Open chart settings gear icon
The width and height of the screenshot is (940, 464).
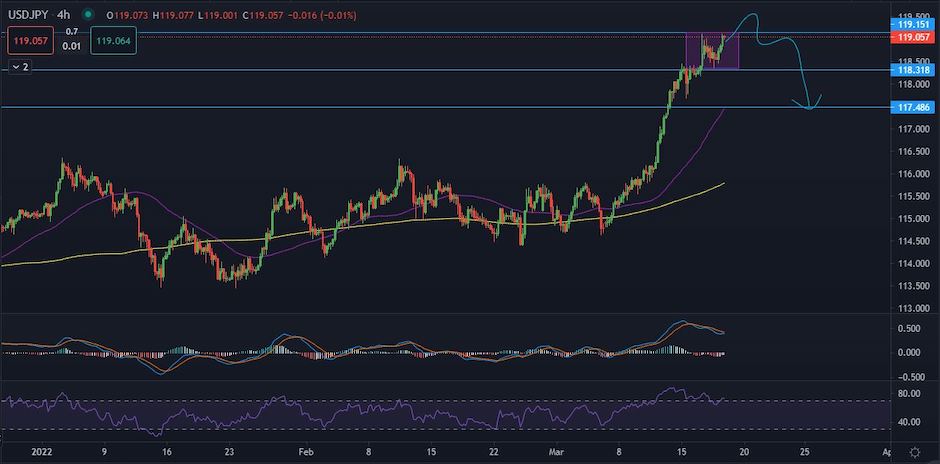point(915,451)
